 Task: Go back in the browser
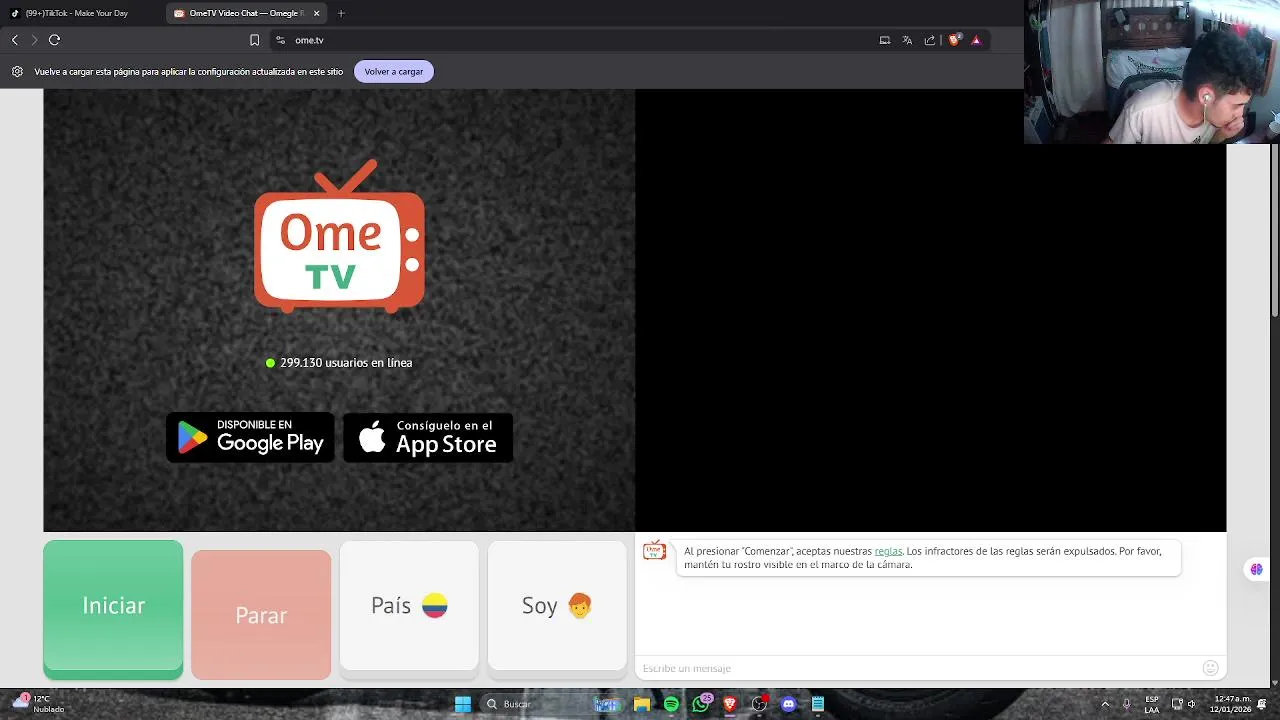[14, 40]
